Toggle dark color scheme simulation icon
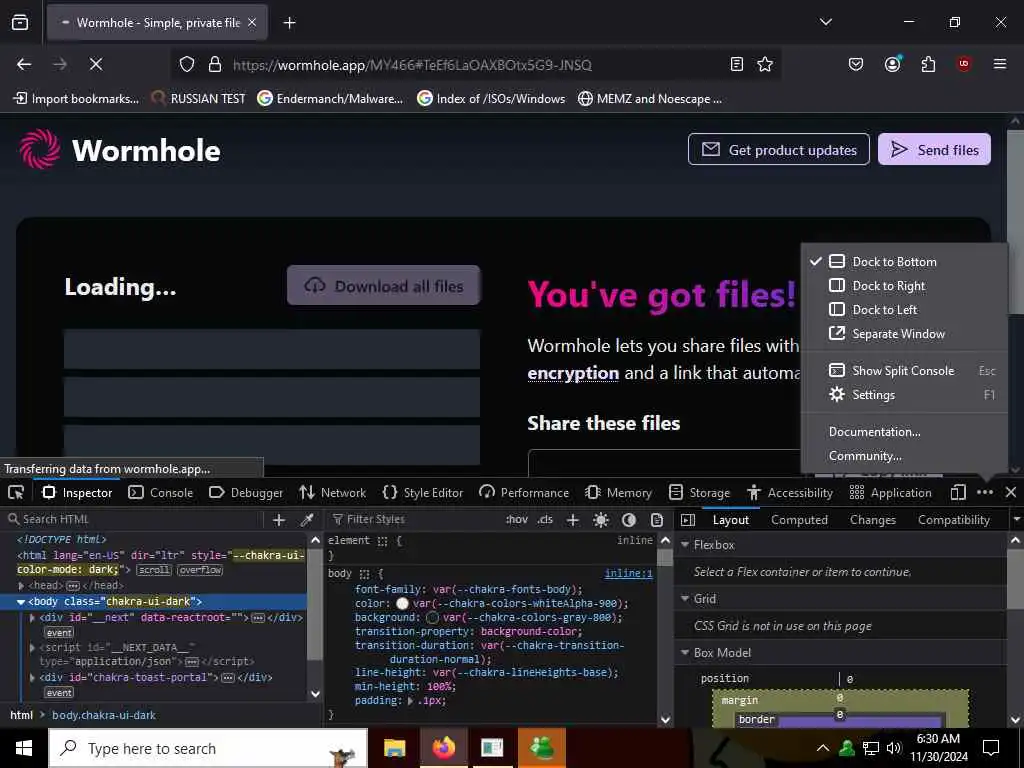 coord(629,520)
